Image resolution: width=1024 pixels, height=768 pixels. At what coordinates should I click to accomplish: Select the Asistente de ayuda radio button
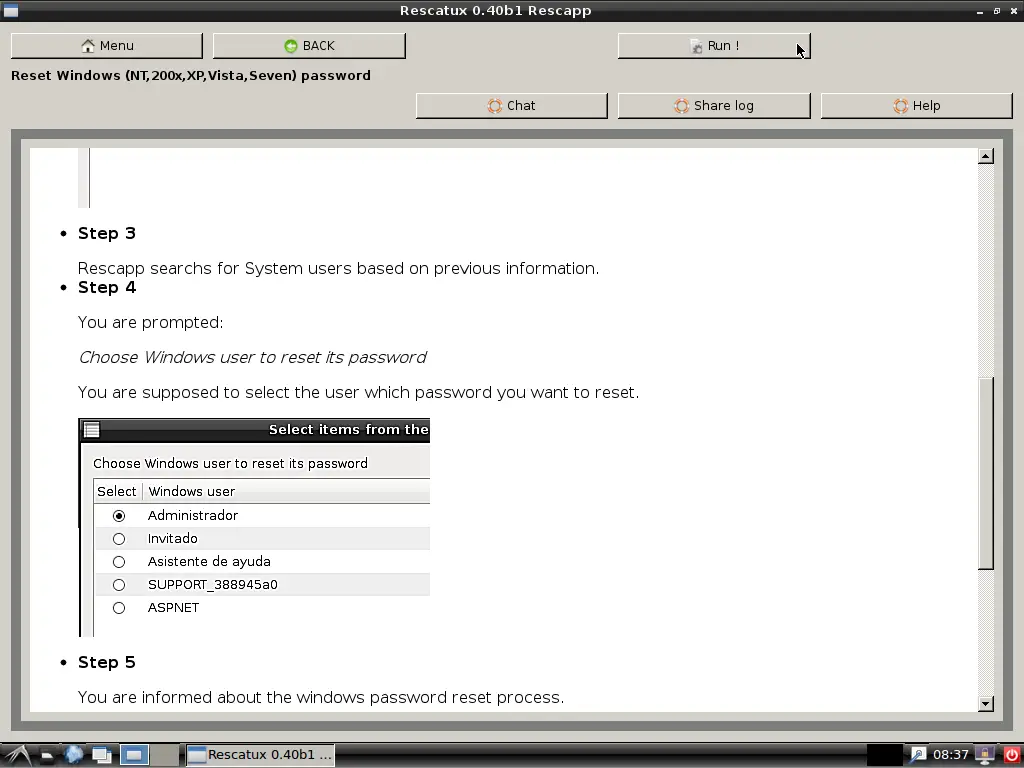pos(119,562)
